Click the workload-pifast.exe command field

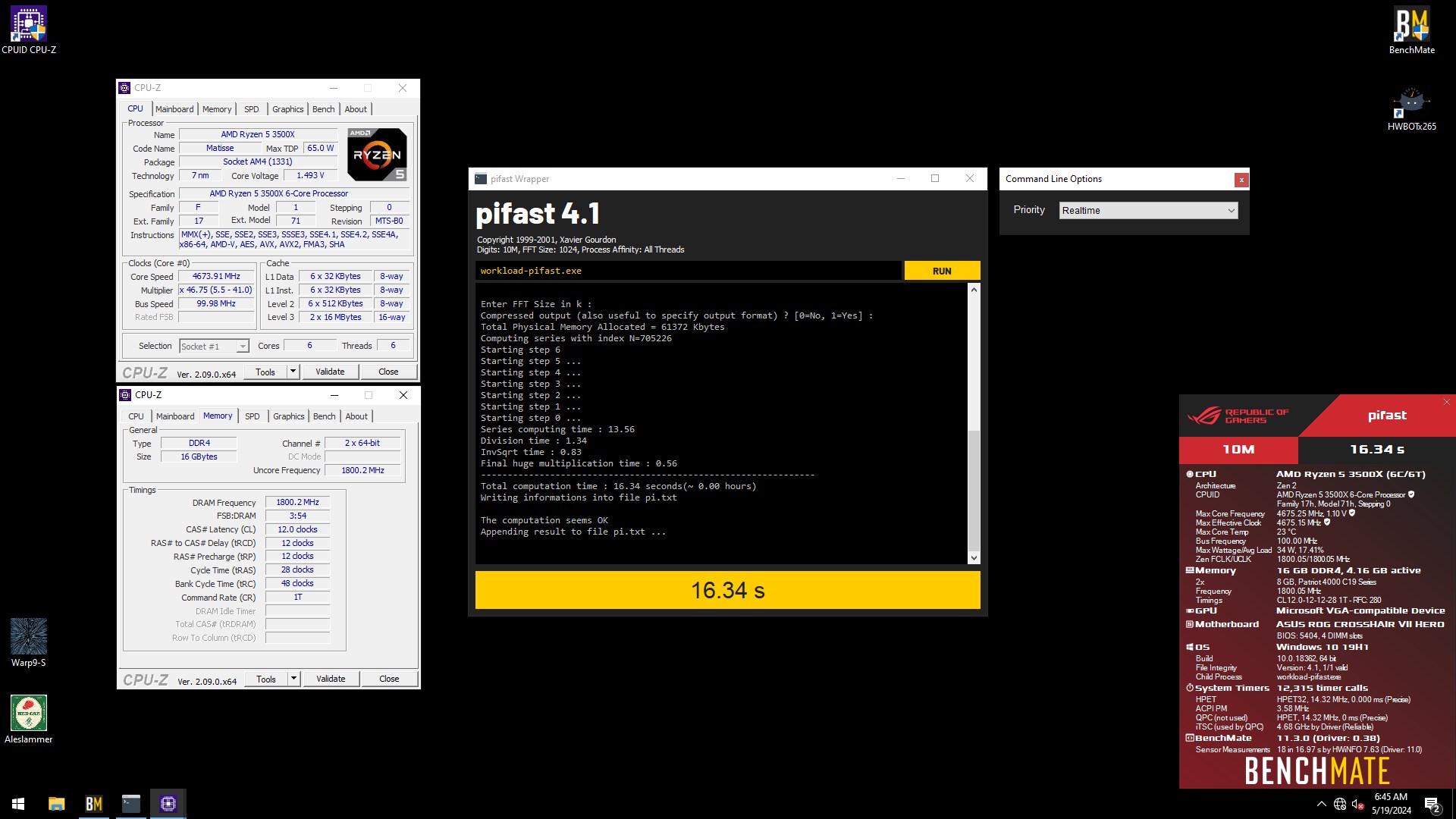pos(689,271)
